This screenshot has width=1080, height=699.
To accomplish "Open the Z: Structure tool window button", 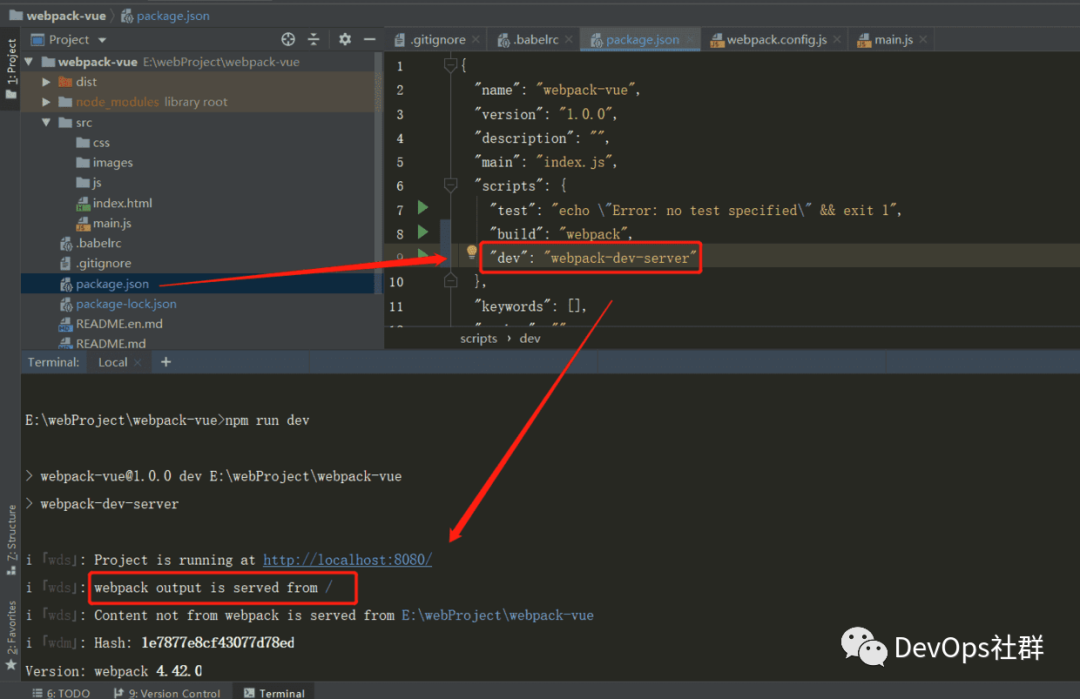I will click(x=11, y=541).
